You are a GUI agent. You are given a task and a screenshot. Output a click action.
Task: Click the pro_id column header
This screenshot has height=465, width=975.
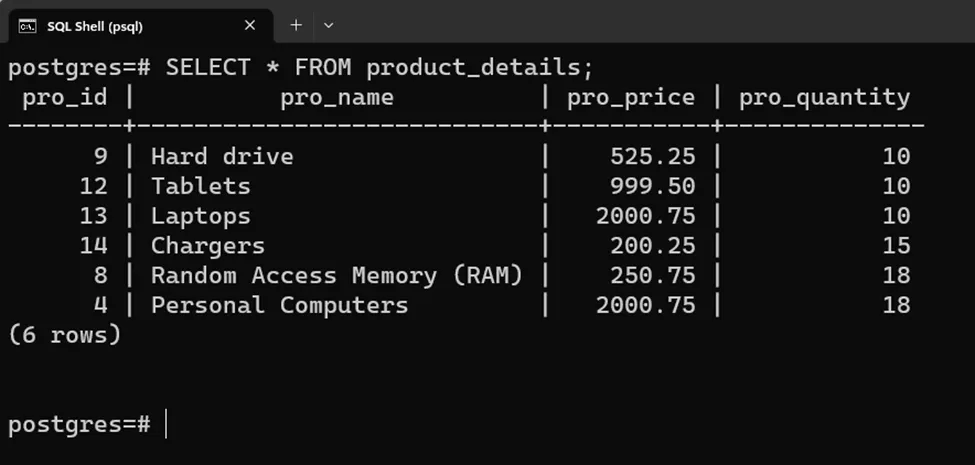[65, 98]
